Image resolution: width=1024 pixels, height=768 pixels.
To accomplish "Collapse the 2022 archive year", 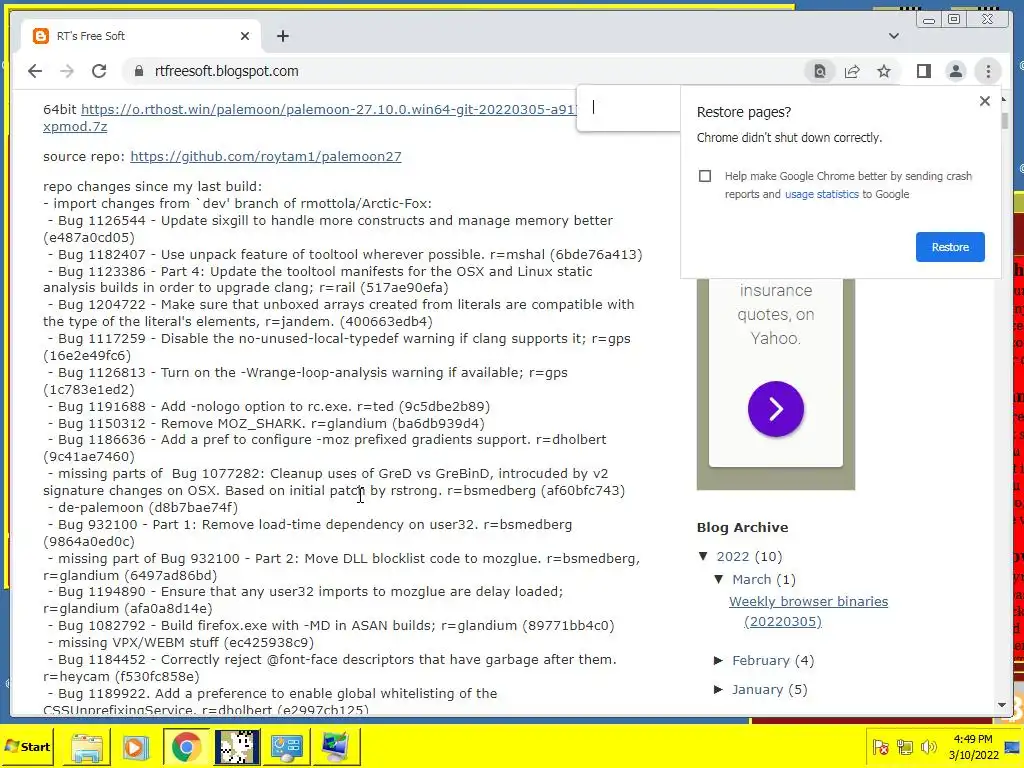I will pyautogui.click(x=703, y=556).
